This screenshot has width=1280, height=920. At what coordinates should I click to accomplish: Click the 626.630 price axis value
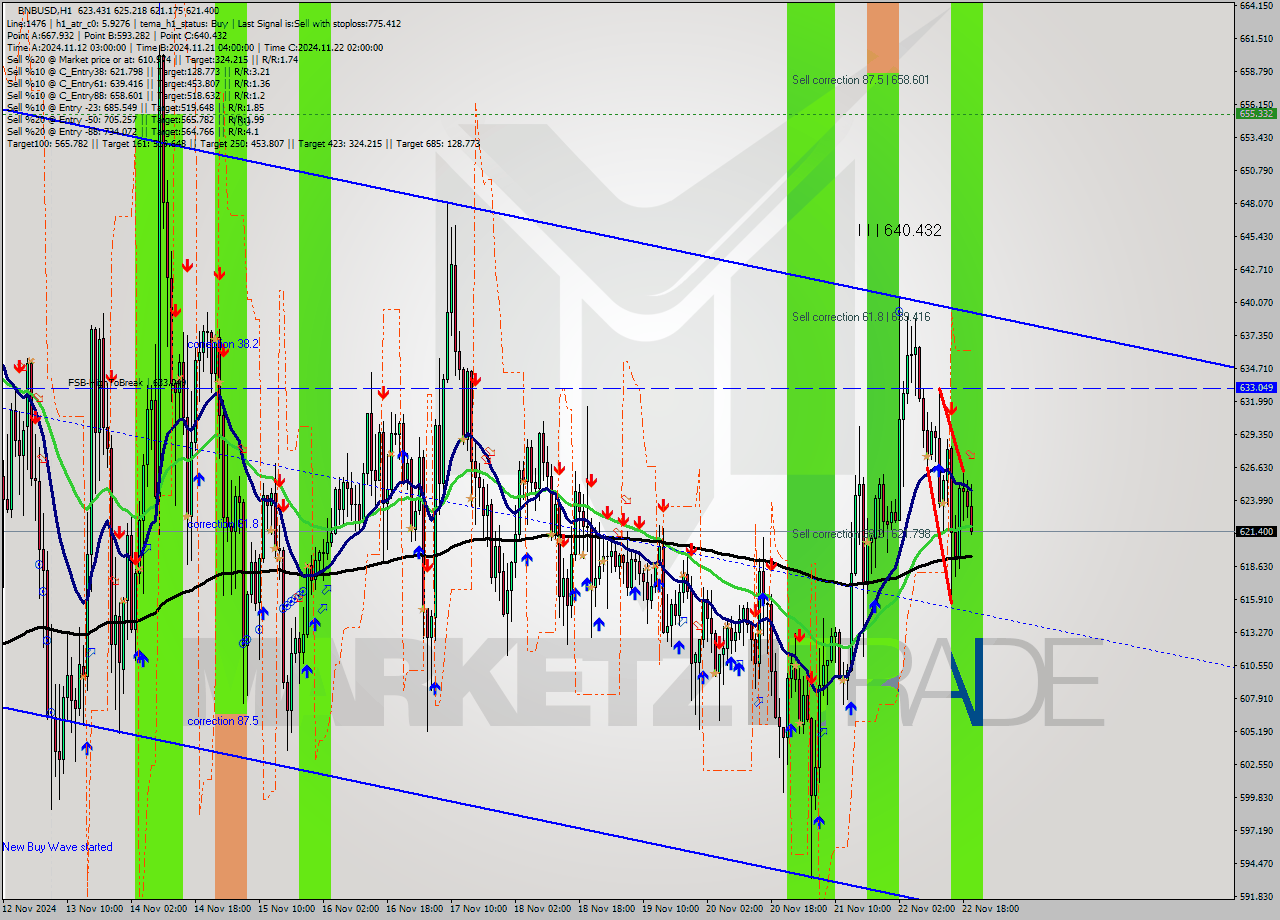click(1256, 467)
